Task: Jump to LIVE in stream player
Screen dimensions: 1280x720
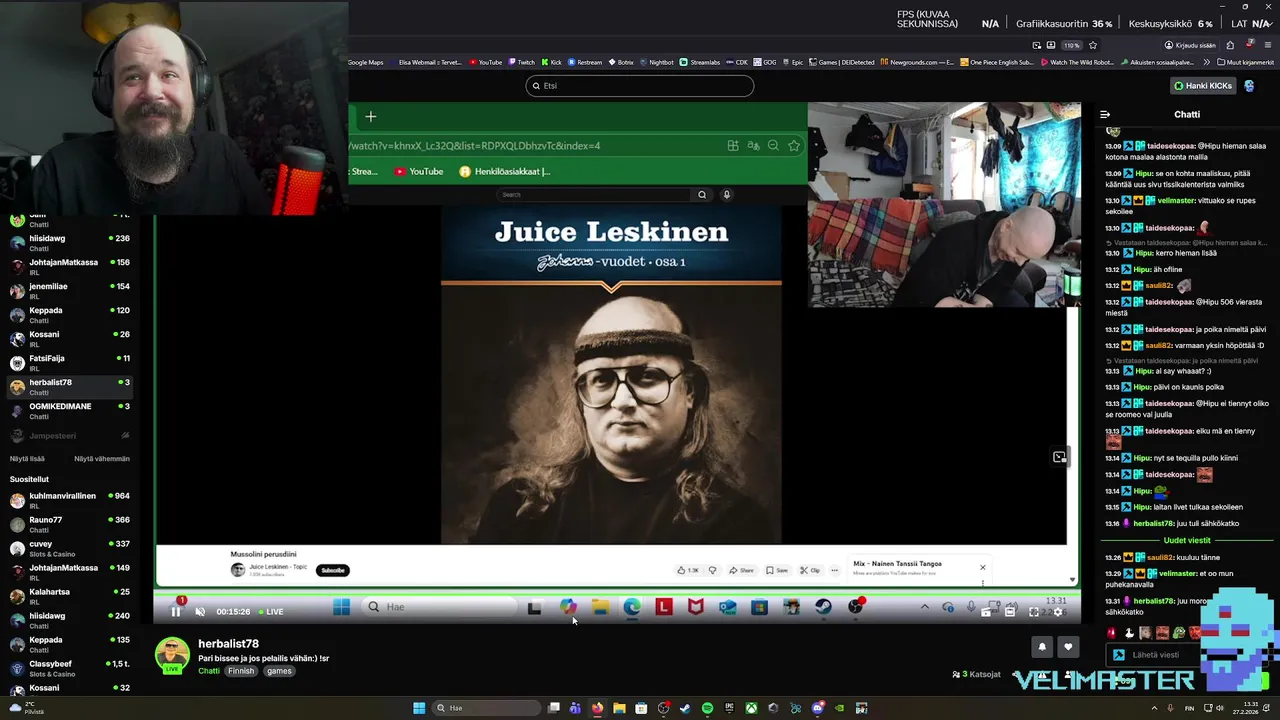Action: tap(271, 611)
